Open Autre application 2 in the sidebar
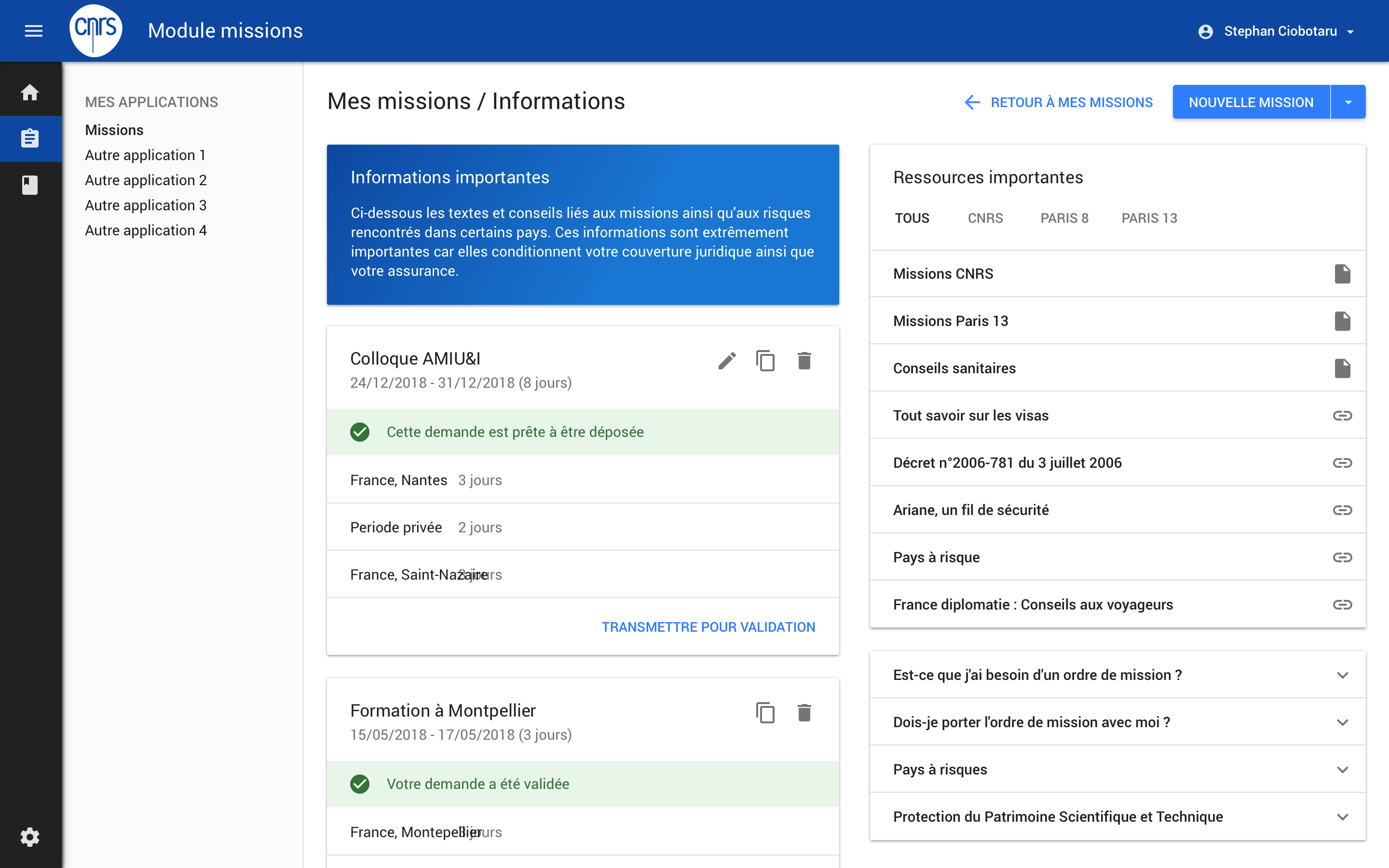The width and height of the screenshot is (1389, 868). (145, 180)
